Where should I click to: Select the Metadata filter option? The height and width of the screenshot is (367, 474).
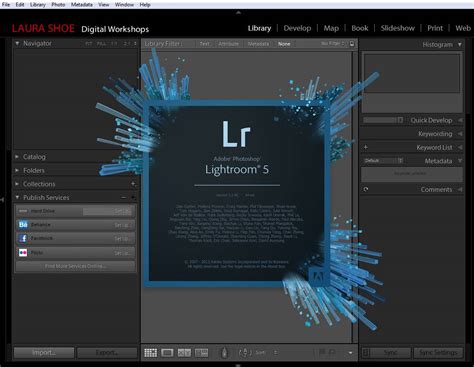[258, 44]
